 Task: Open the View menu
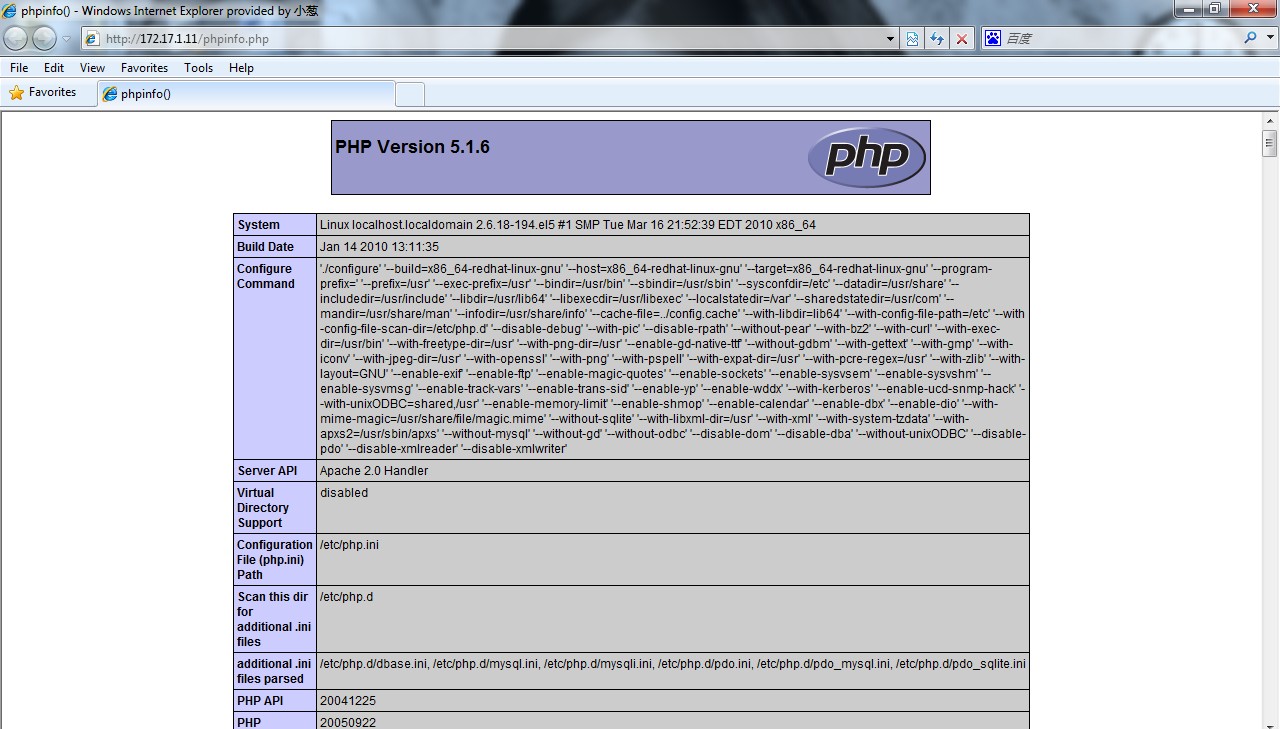(93, 68)
